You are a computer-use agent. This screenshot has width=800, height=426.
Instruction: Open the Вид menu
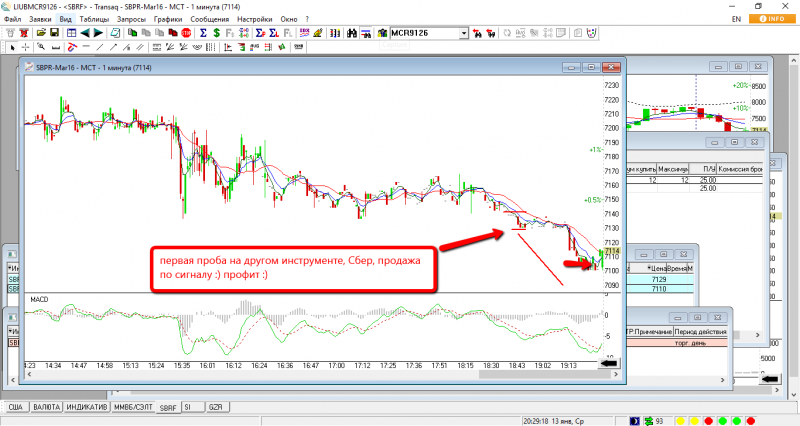click(x=65, y=19)
